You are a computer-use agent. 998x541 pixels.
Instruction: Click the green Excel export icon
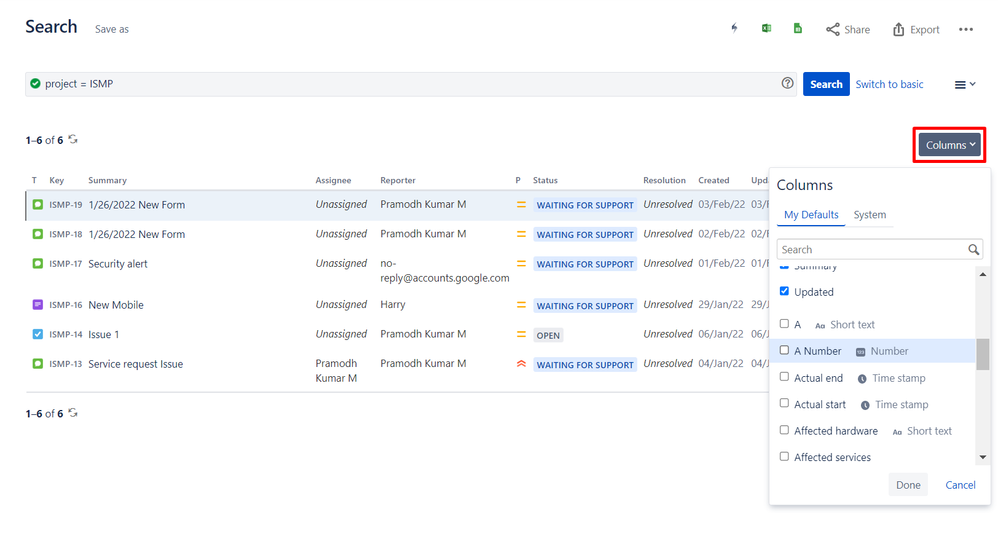coord(766,29)
